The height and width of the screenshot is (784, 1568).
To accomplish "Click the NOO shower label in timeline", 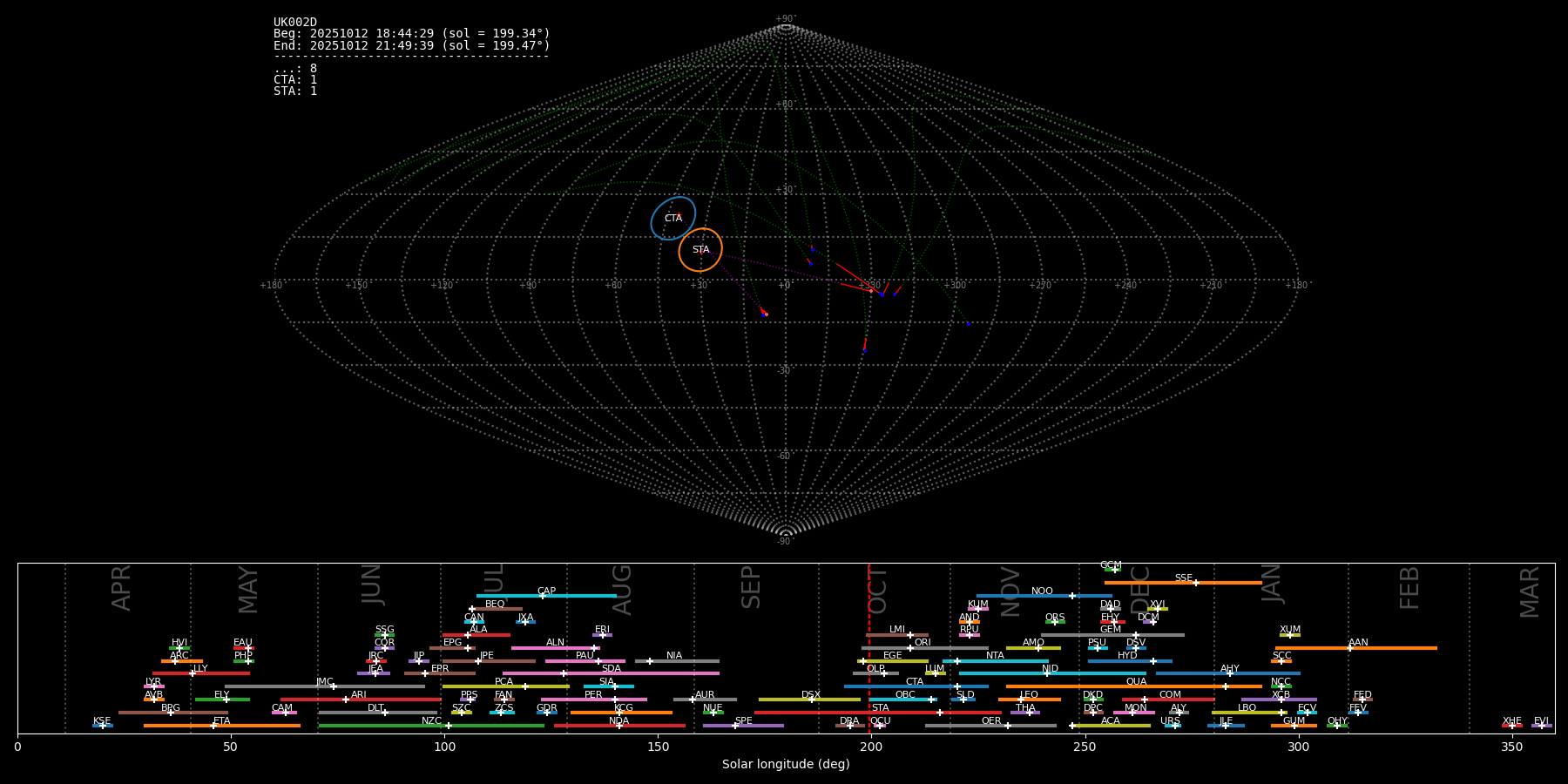I will coord(1042,591).
